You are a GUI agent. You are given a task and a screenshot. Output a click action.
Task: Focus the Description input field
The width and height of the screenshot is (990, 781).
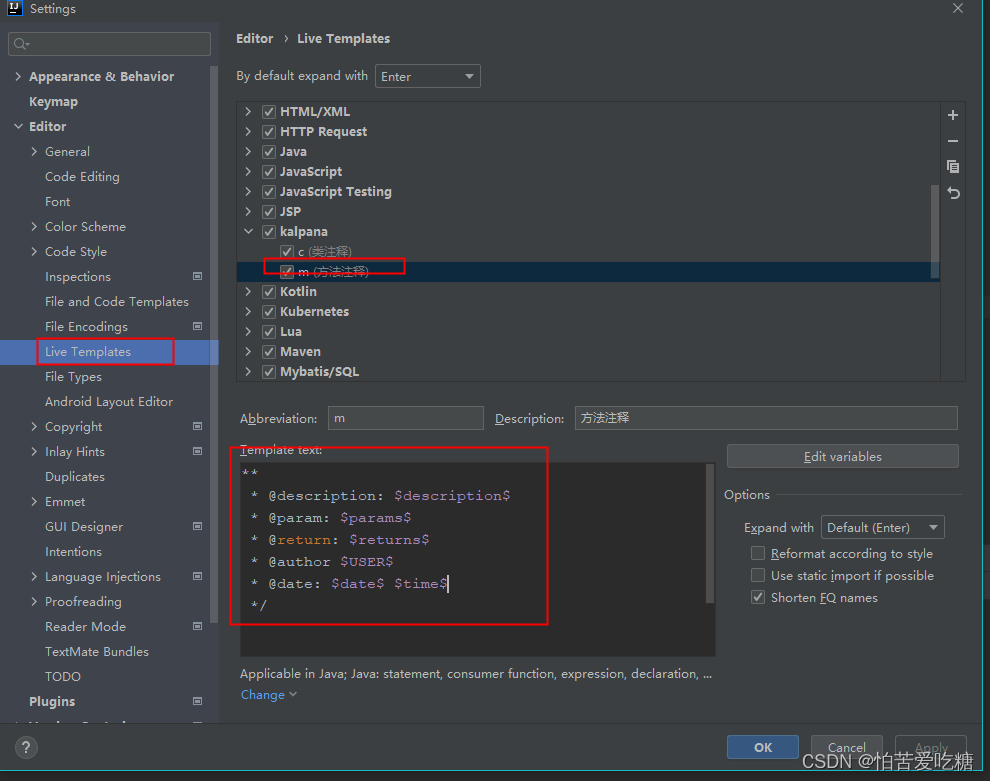[x=766, y=418]
